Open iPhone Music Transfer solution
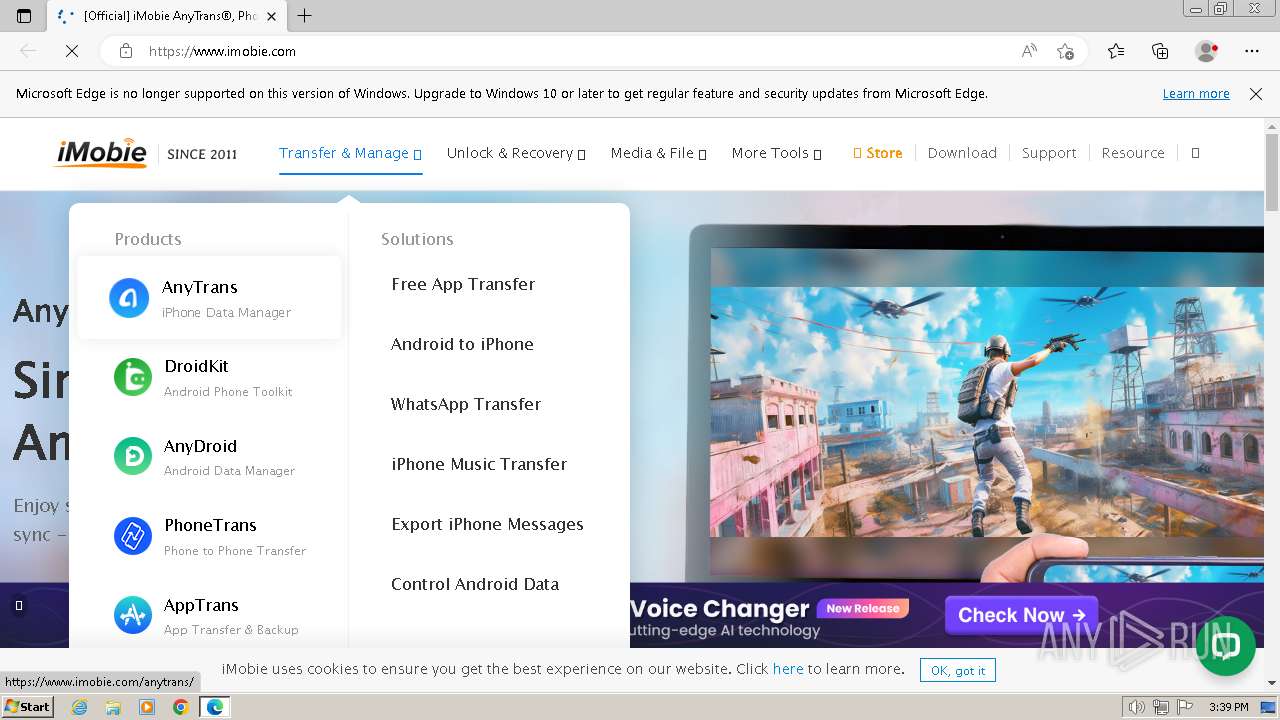This screenshot has width=1280, height=720. tap(479, 464)
